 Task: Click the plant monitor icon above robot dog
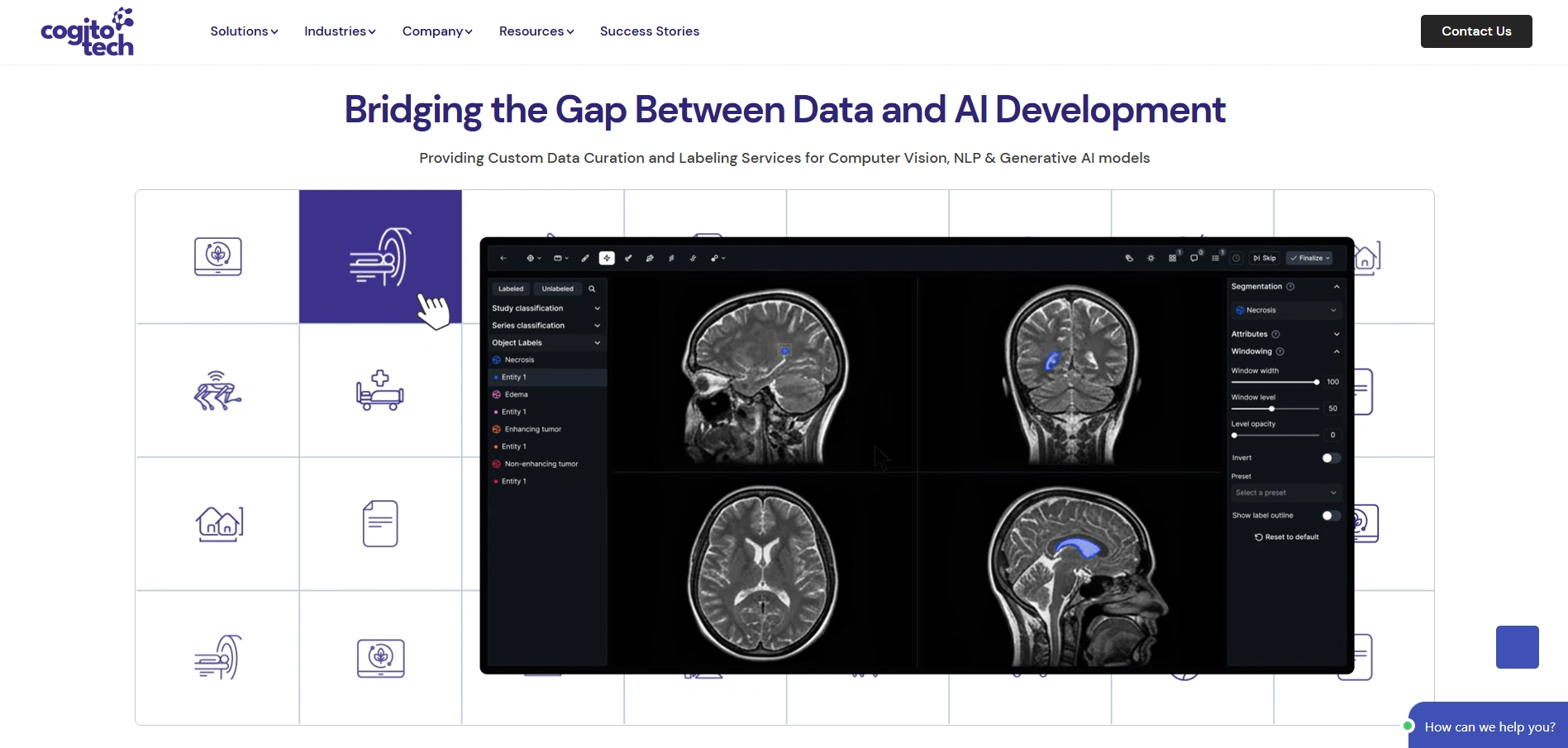(x=217, y=256)
